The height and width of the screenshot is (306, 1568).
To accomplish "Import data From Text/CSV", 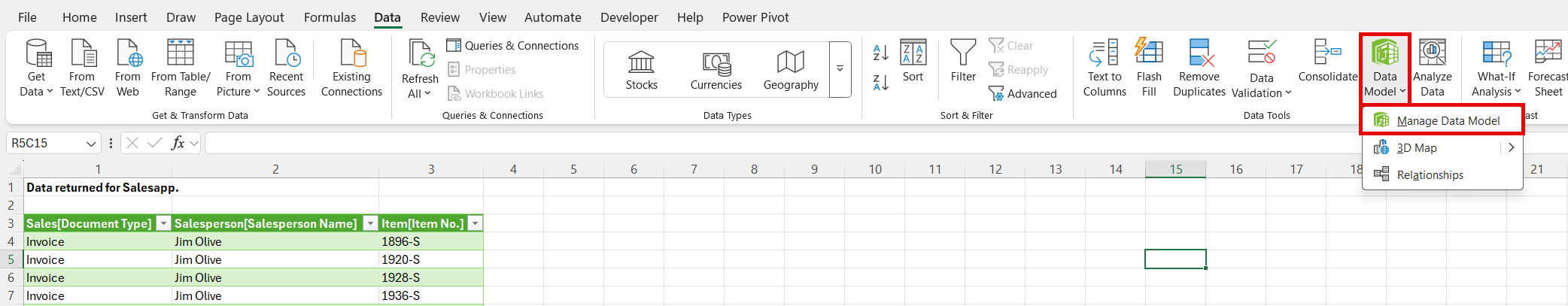I will 82,68.
